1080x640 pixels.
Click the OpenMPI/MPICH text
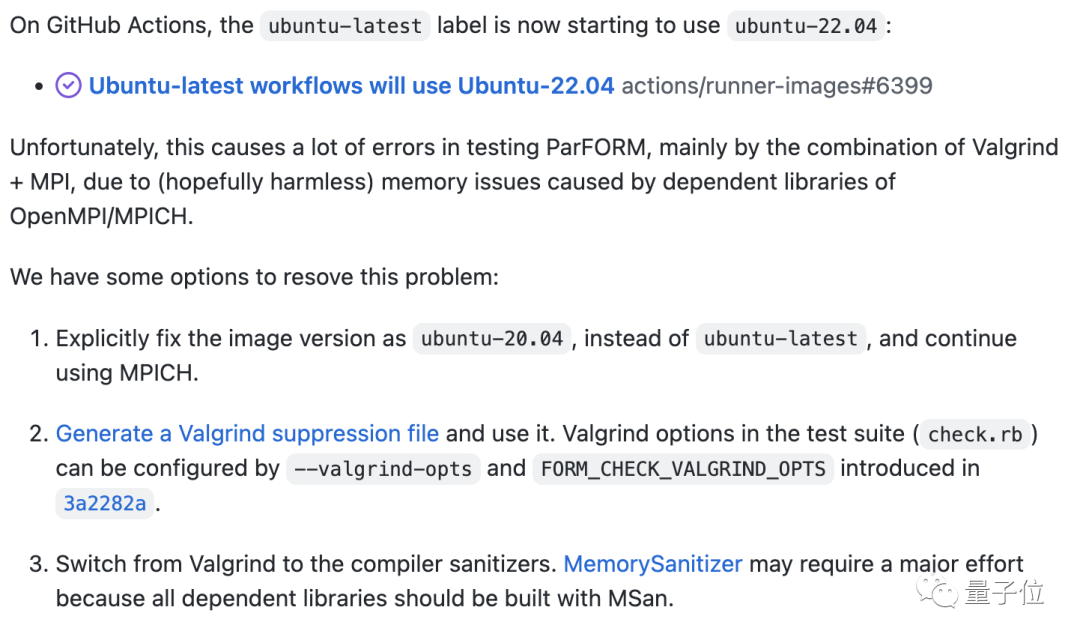(x=101, y=216)
